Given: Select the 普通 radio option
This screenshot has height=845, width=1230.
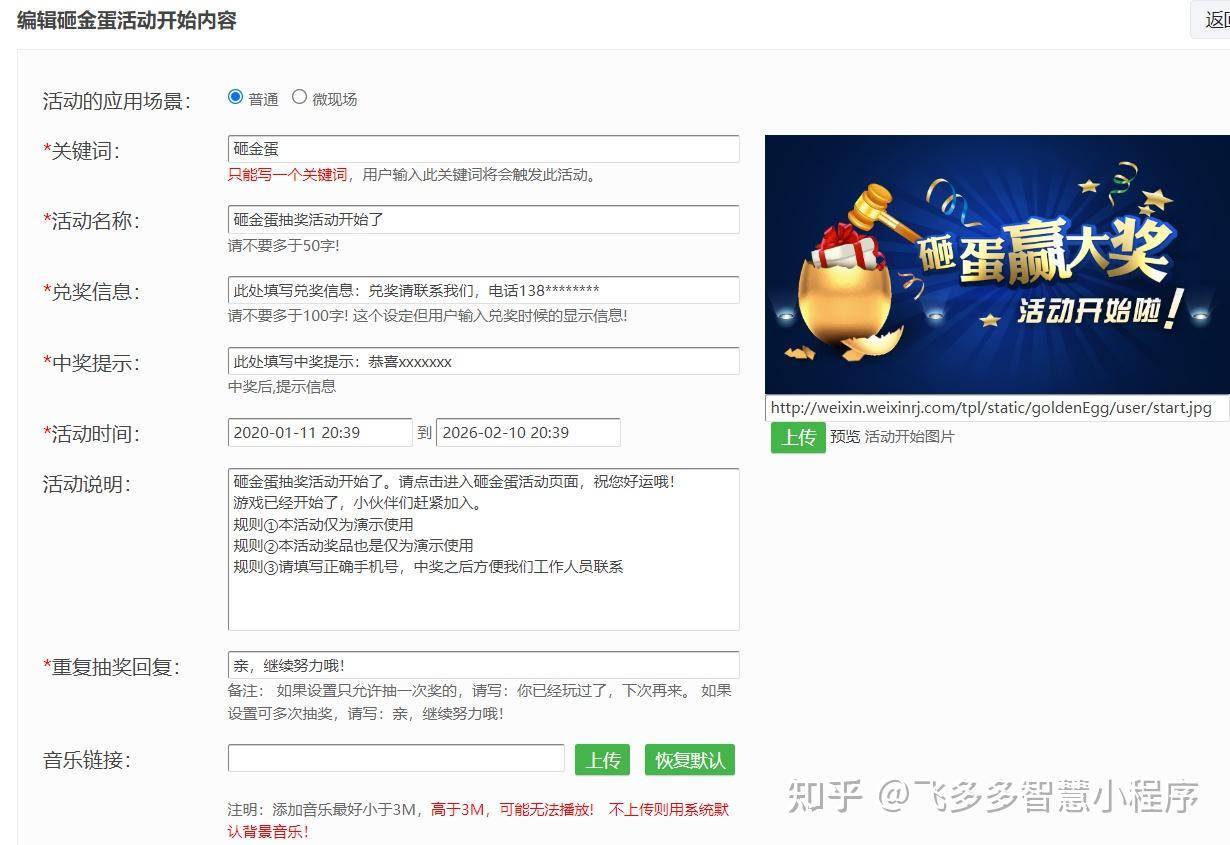Looking at the screenshot, I should tap(235, 97).
